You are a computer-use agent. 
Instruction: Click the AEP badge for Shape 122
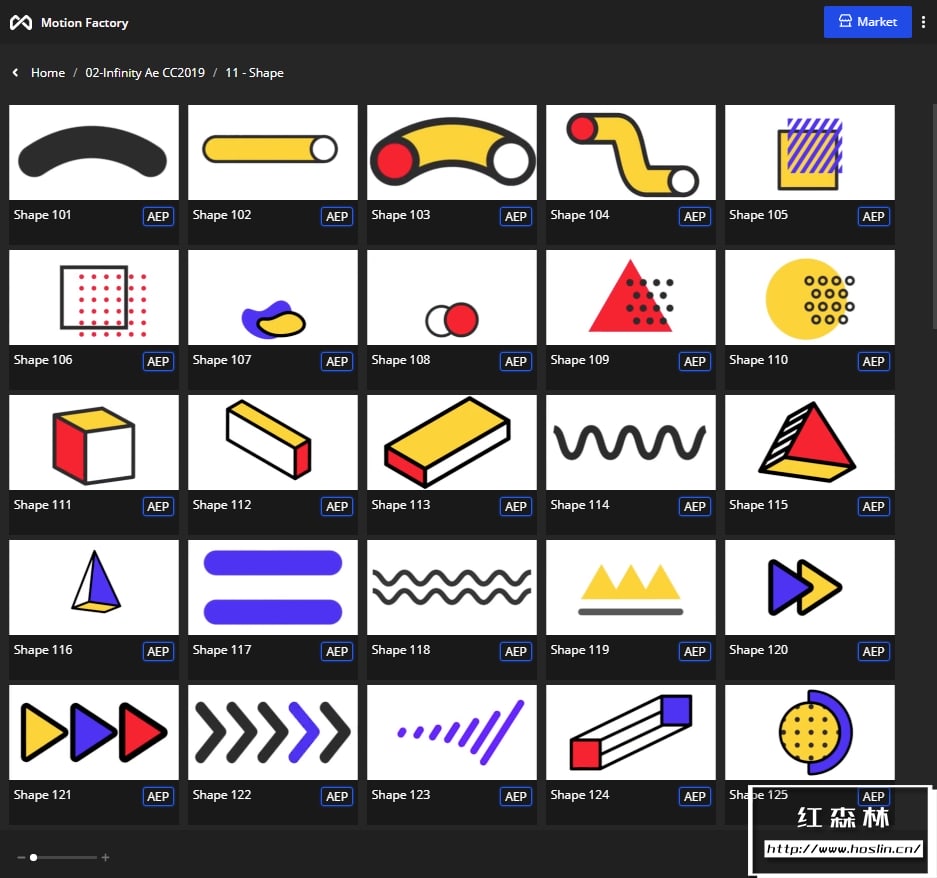tap(337, 797)
